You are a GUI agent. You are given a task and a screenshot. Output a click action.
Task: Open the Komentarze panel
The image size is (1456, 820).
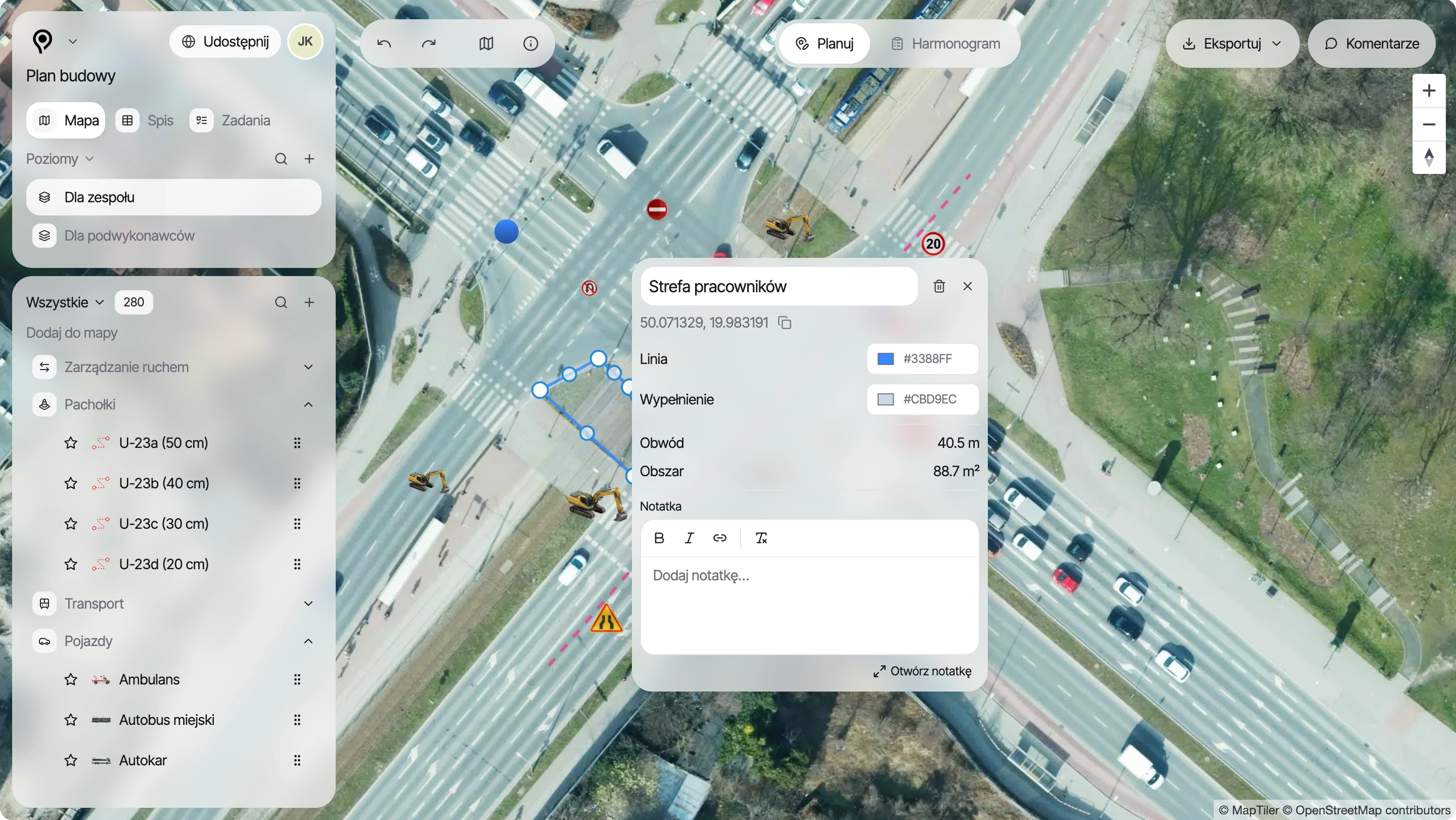click(x=1372, y=44)
